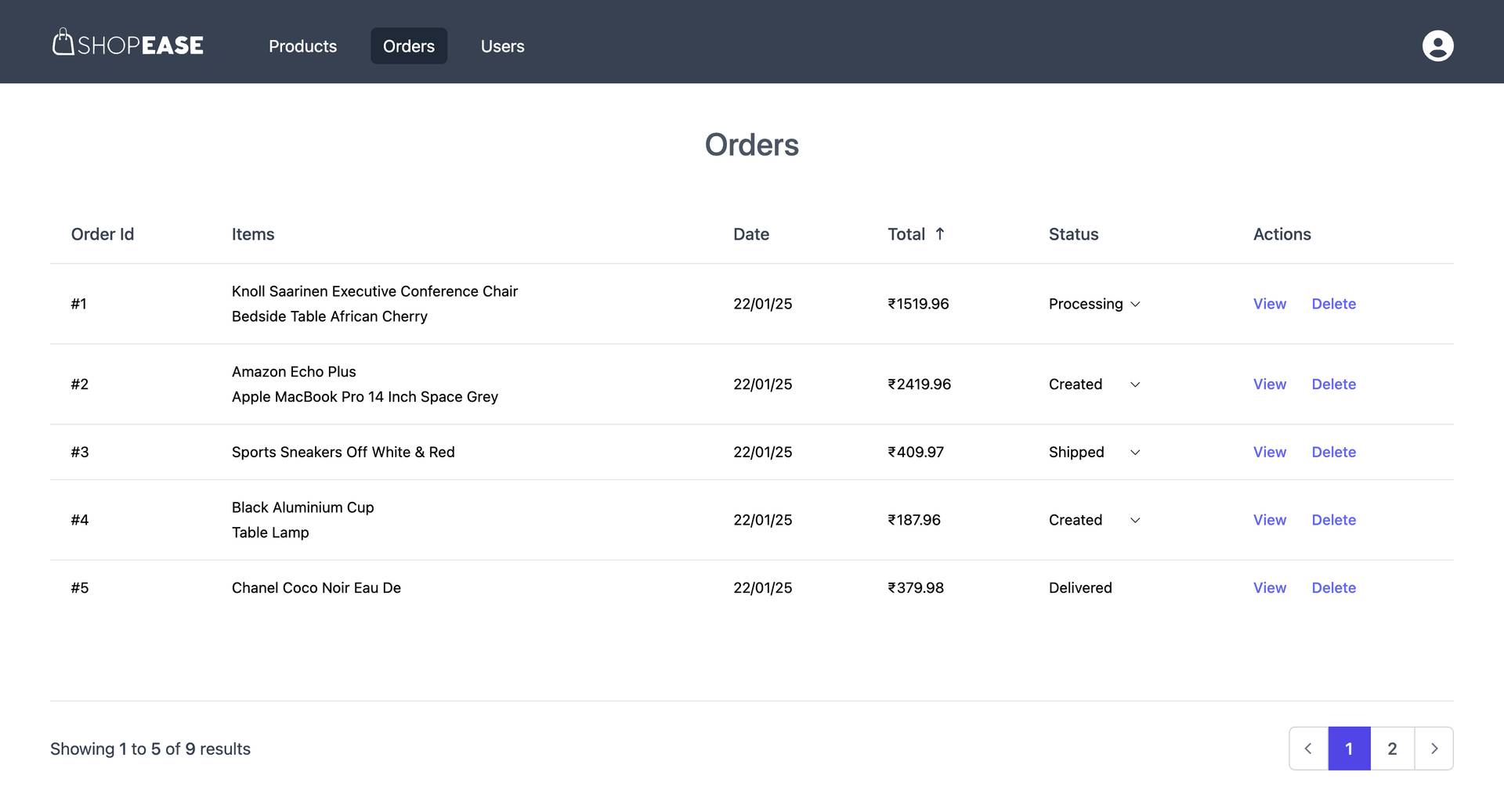Expand the Processing status dropdown for order #1
The height and width of the screenshot is (812, 1504).
point(1094,304)
